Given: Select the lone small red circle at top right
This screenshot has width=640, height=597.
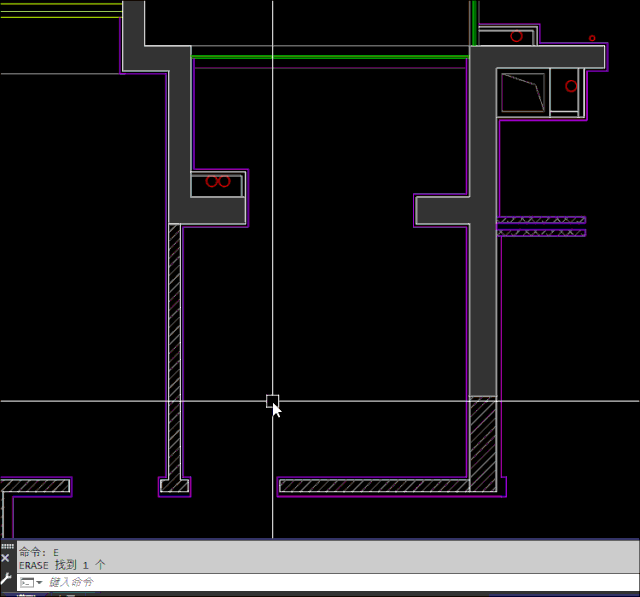Looking at the screenshot, I should point(592,38).
